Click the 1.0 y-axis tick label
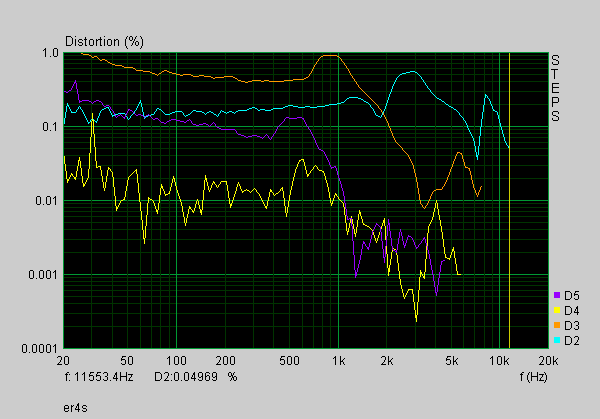Viewport: 600px width, 419px height. tap(50, 53)
